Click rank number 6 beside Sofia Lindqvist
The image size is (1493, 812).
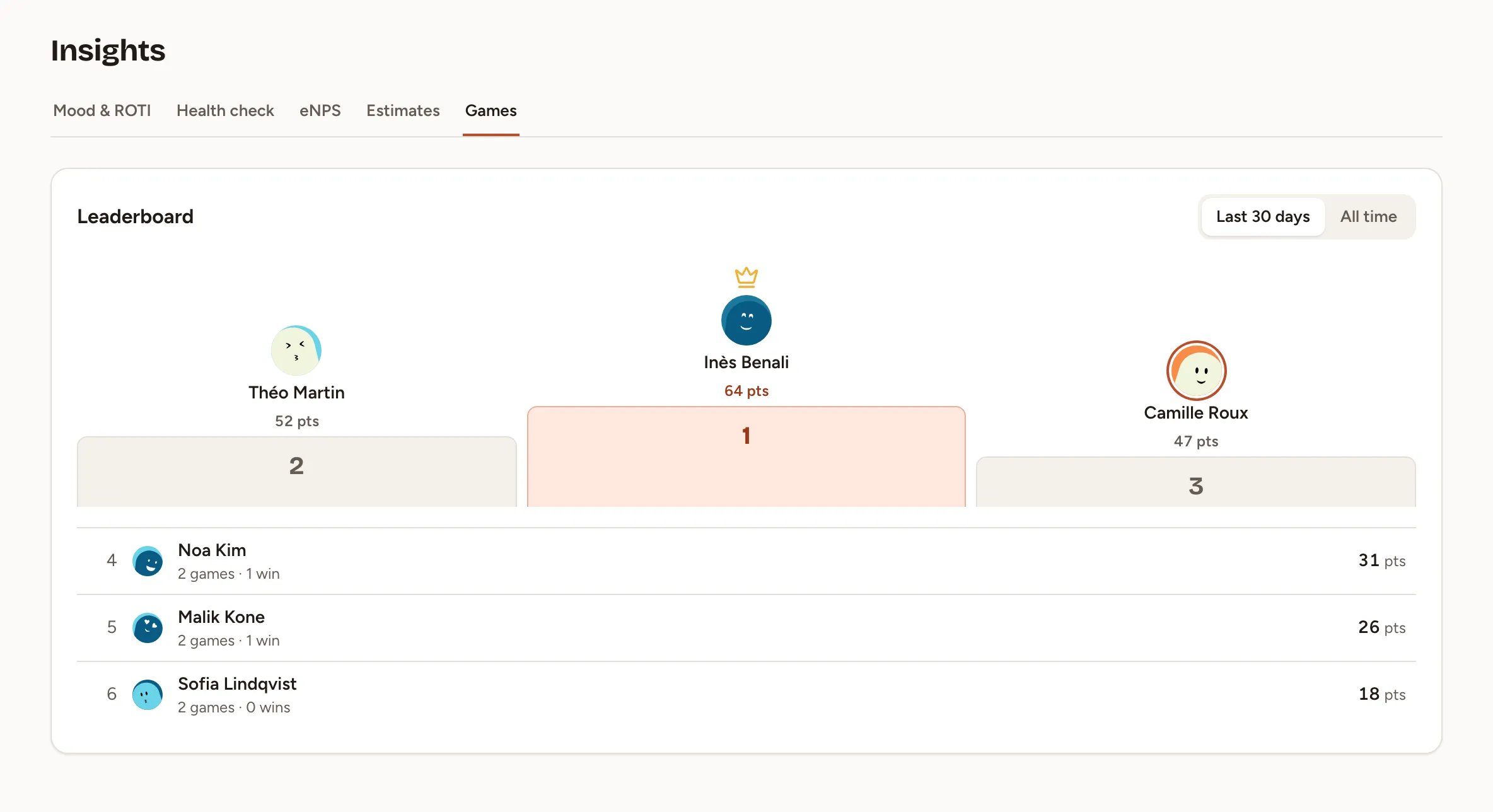pos(112,694)
